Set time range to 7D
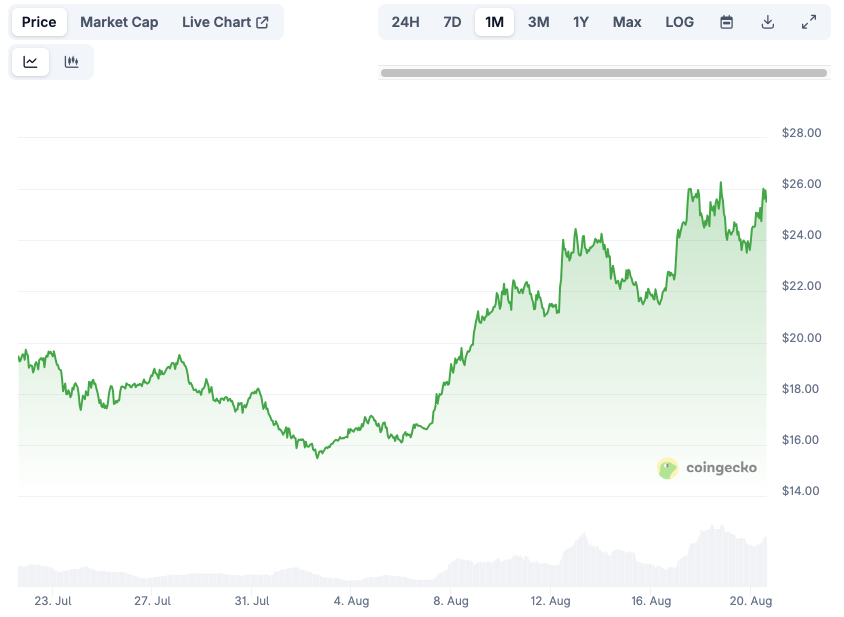This screenshot has width=844, height=617. pyautogui.click(x=452, y=22)
